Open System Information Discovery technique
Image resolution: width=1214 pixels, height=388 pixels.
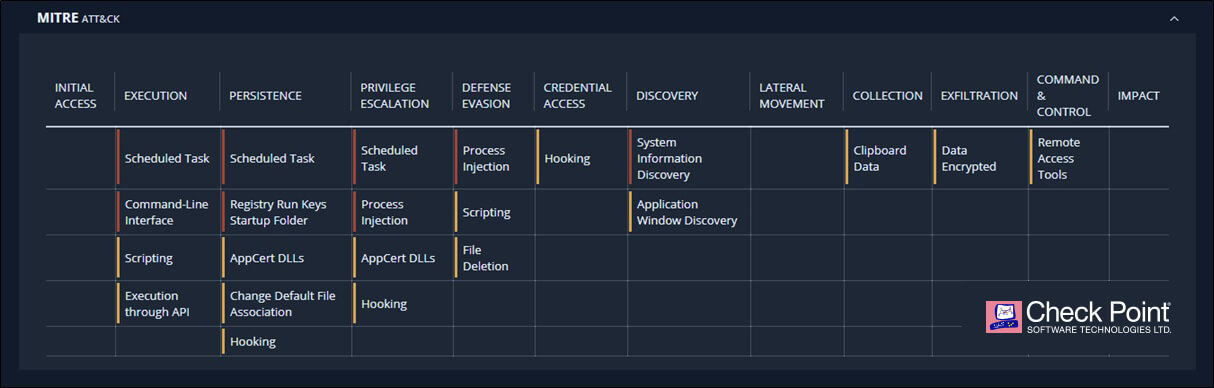click(x=669, y=158)
